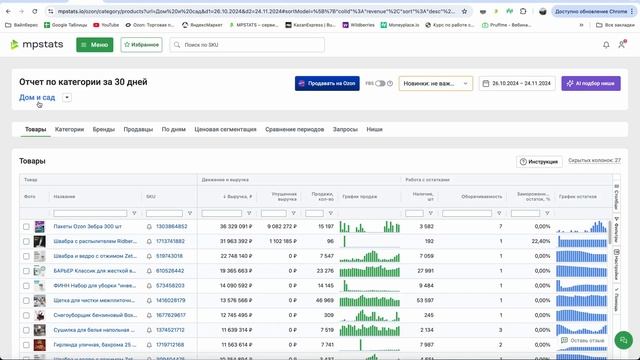
Task: Switch to the Категории tab
Action: 69,129
